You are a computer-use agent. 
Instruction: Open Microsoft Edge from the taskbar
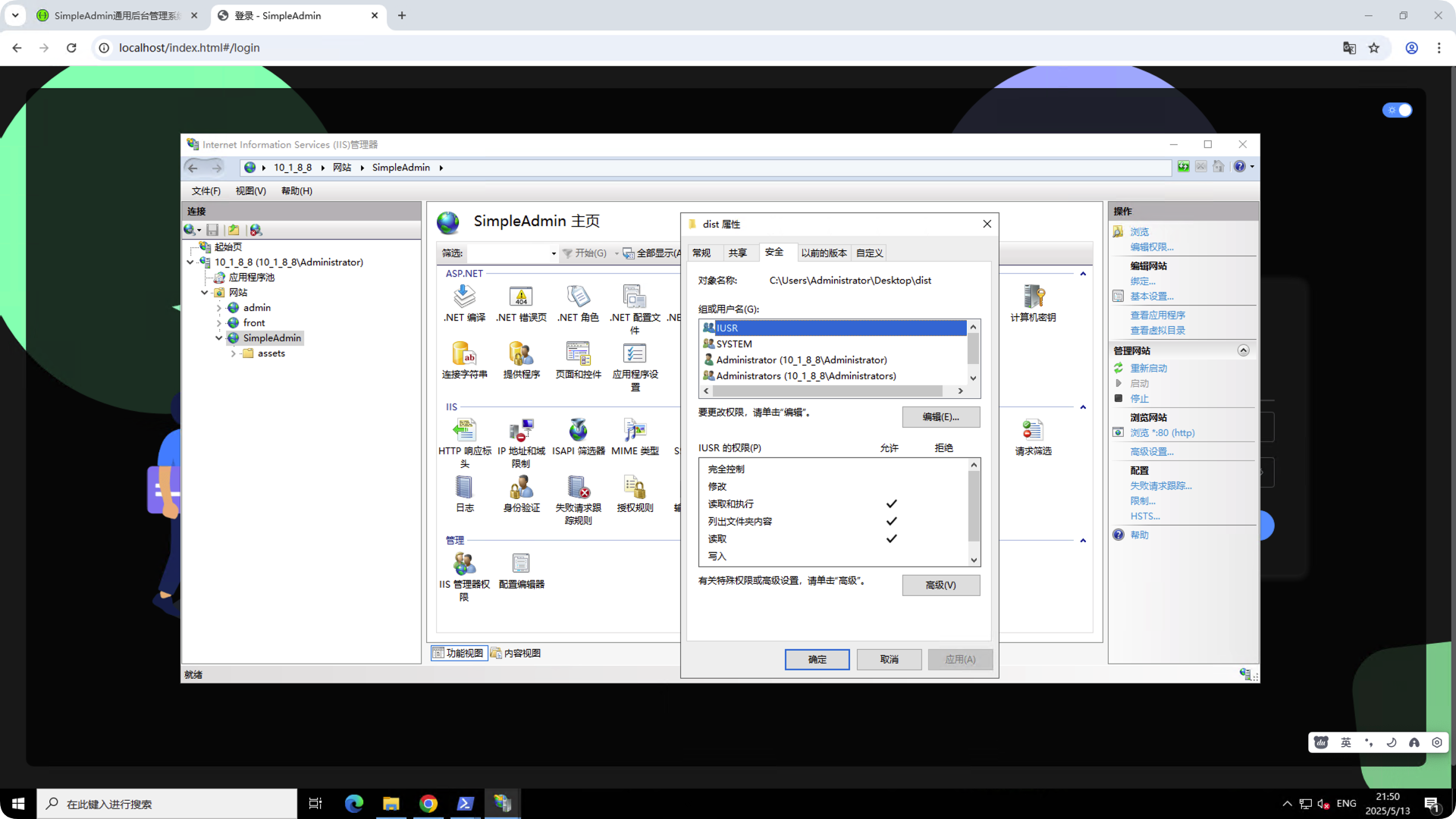pos(354,804)
